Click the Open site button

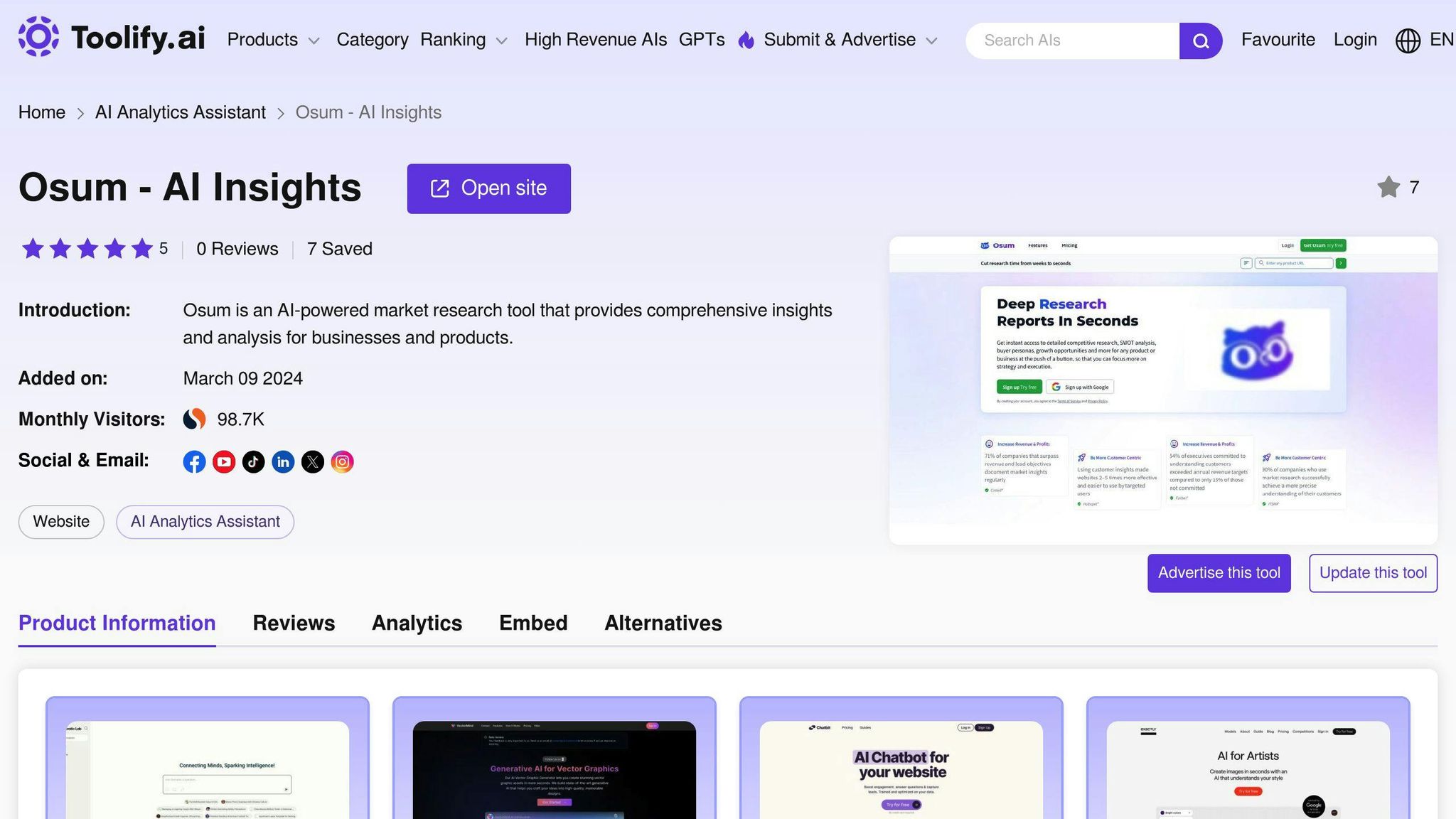[488, 188]
